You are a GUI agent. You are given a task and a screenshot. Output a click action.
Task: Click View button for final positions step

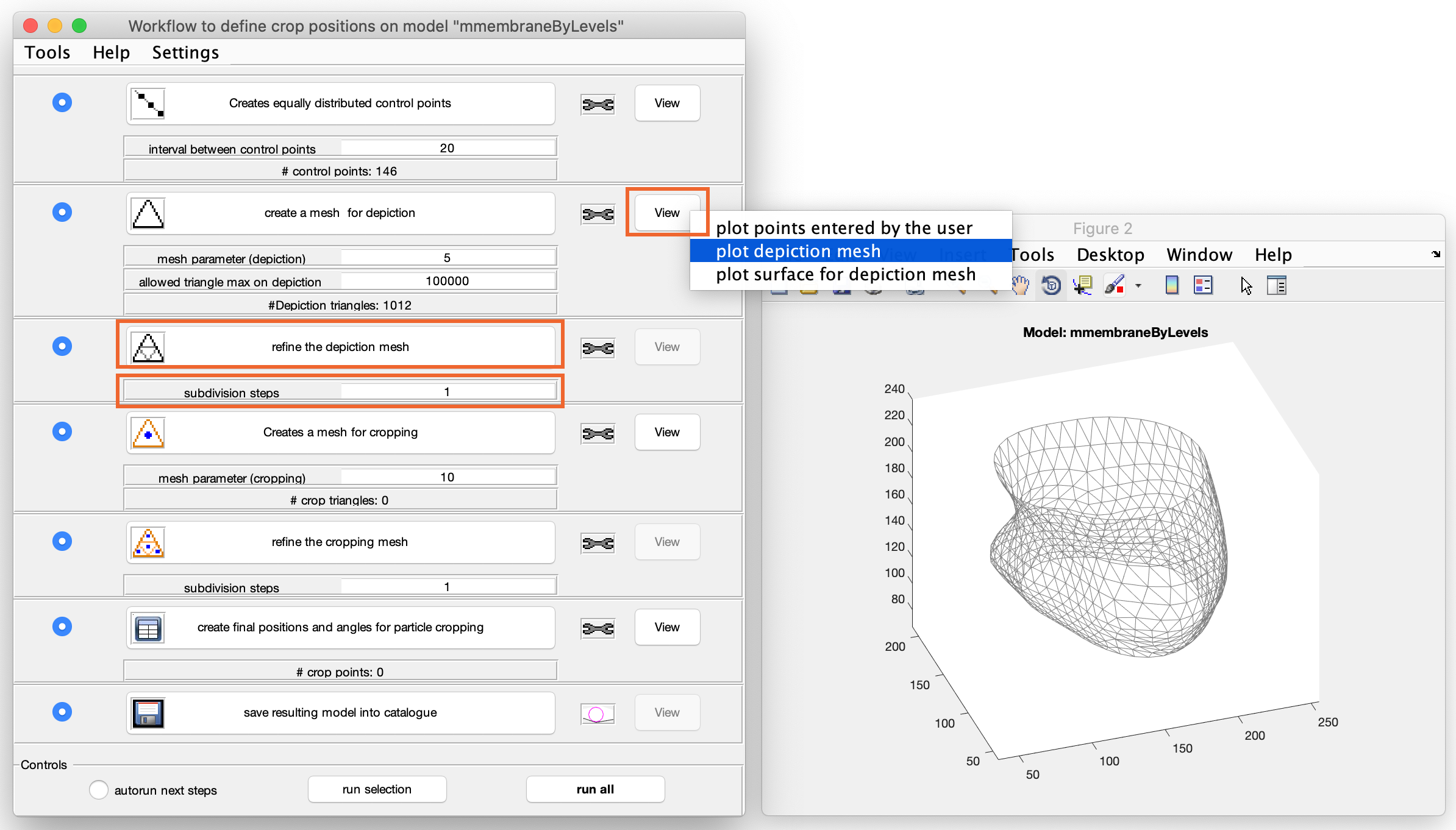(667, 627)
